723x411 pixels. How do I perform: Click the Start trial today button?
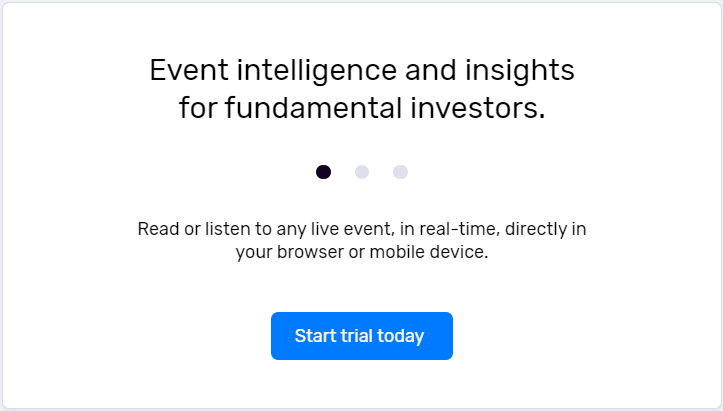(x=362, y=336)
